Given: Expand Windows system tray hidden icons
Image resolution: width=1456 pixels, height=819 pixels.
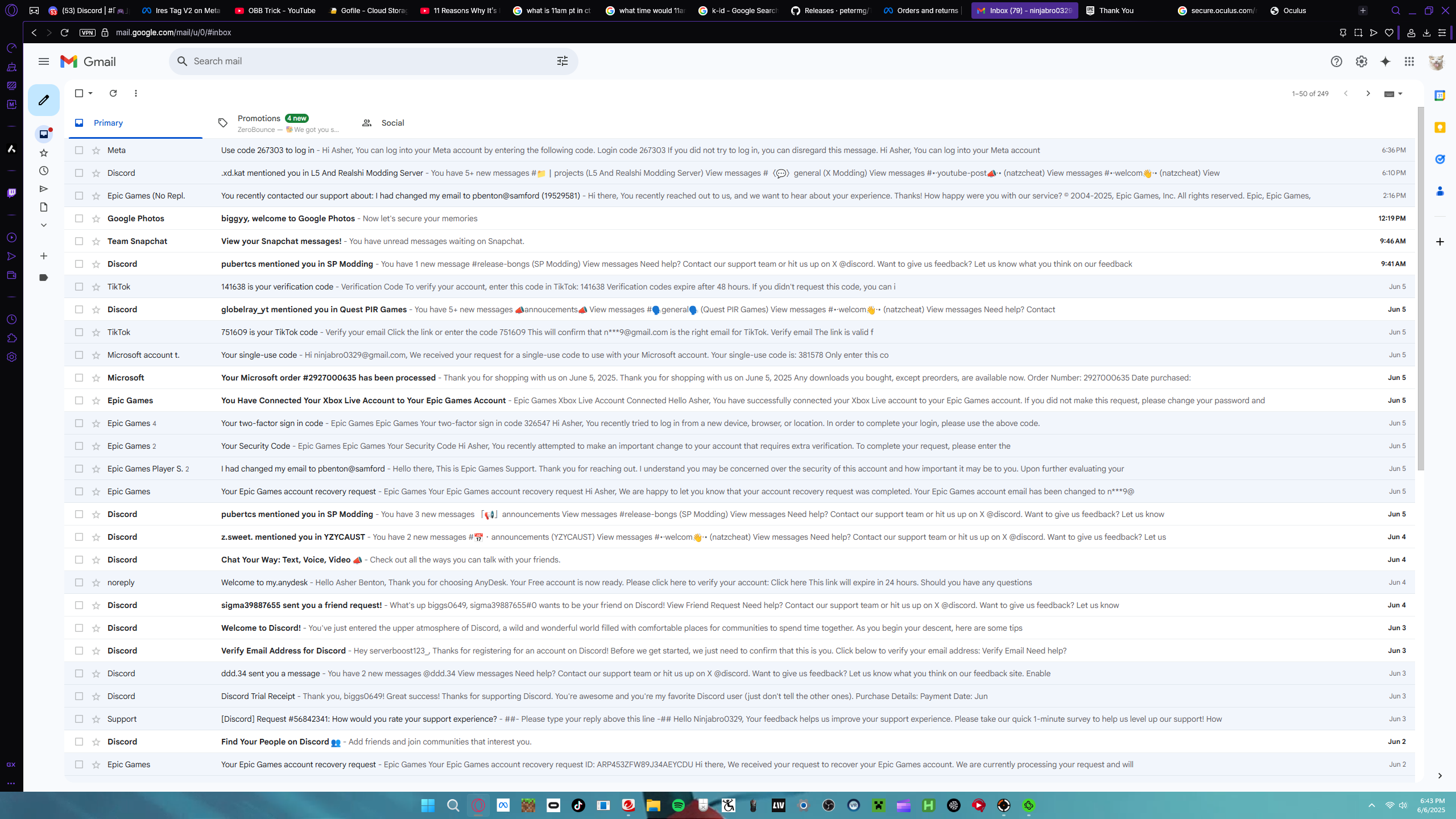Looking at the screenshot, I should pyautogui.click(x=1372, y=805).
